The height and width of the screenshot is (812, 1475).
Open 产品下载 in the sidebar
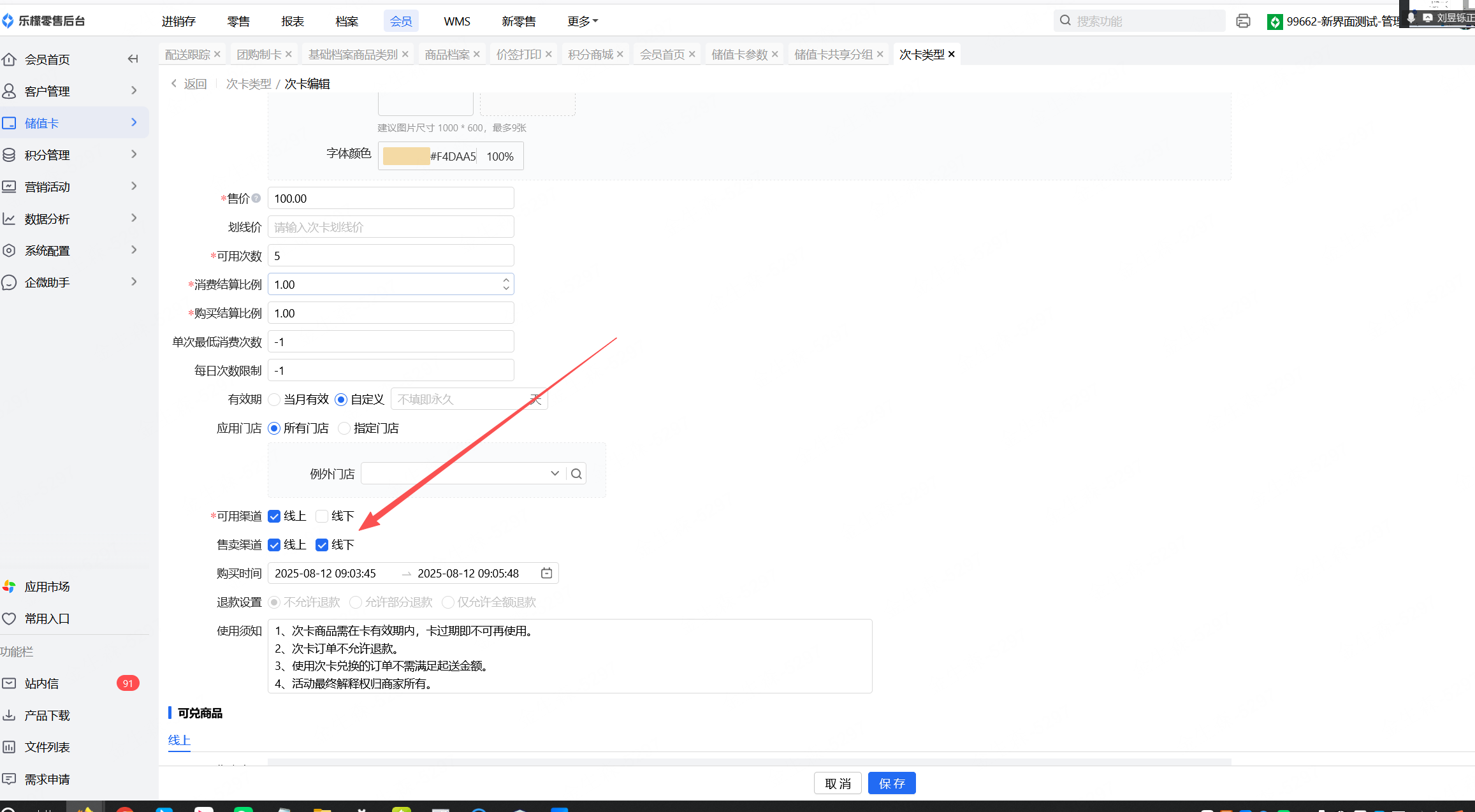(x=47, y=715)
